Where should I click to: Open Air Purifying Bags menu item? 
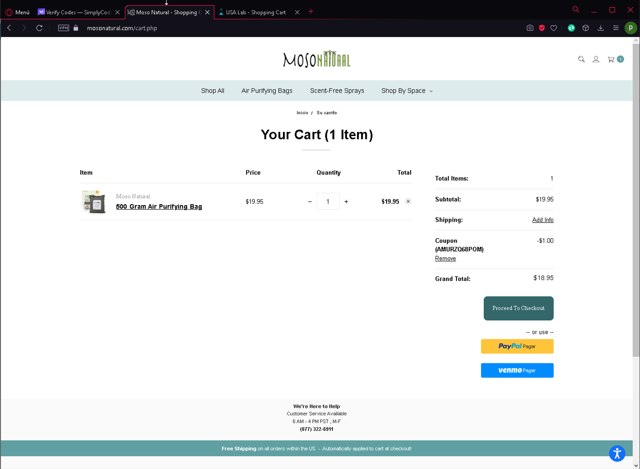(x=267, y=91)
